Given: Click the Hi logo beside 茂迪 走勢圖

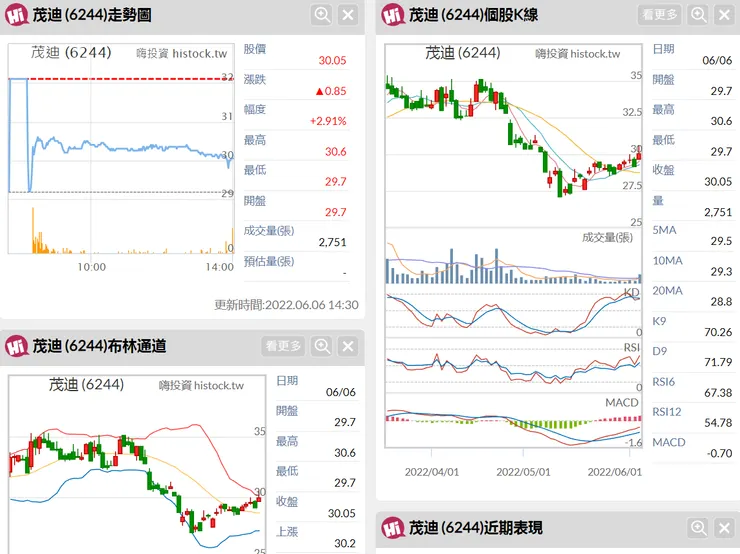Looking at the screenshot, I should pos(15,15).
